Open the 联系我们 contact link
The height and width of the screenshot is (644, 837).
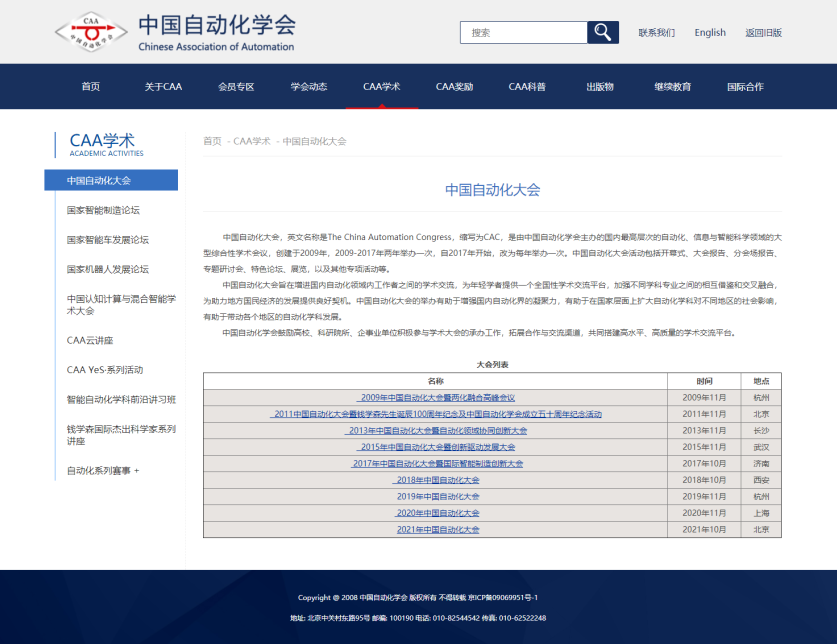pyautogui.click(x=656, y=33)
